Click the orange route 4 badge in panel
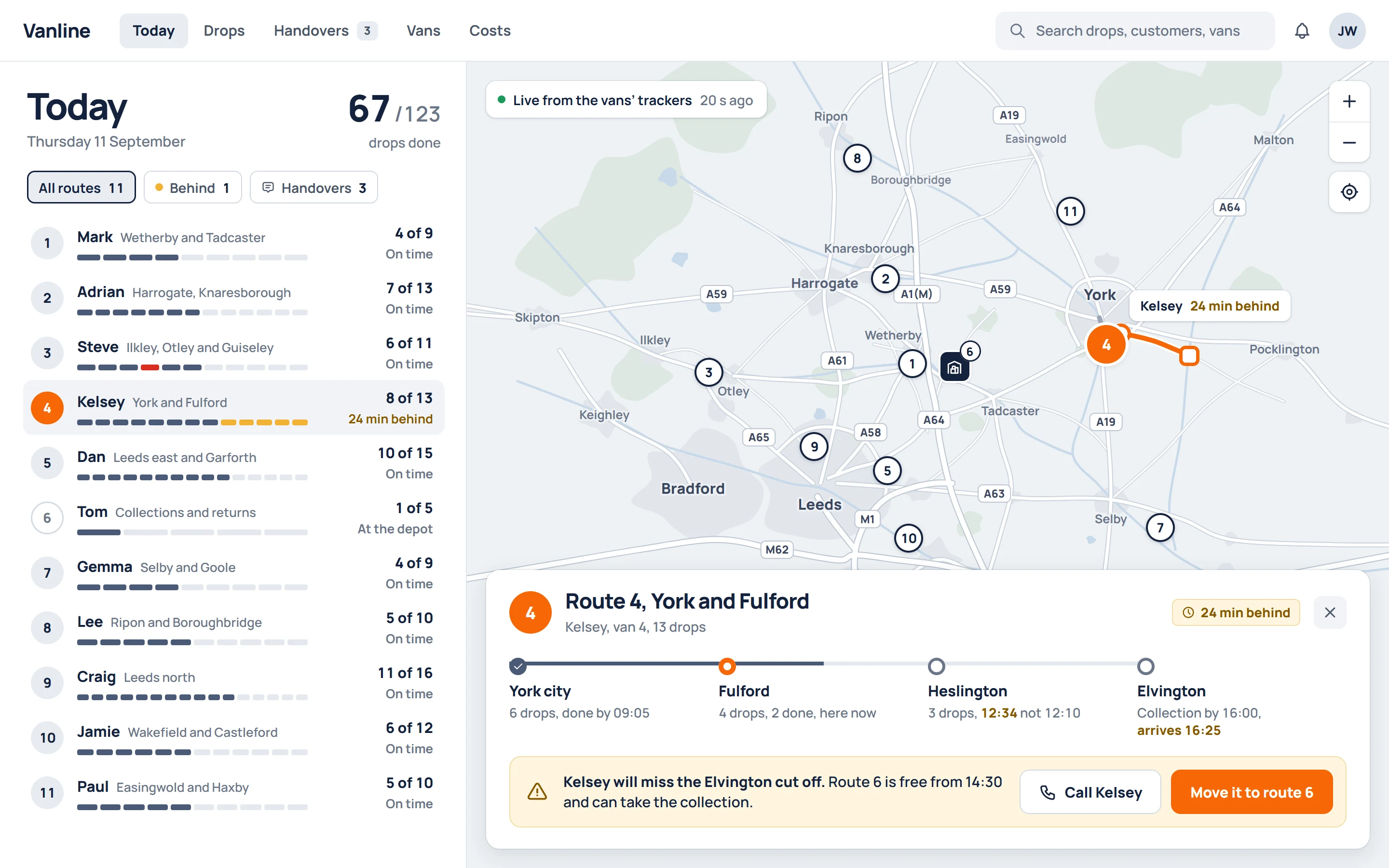1389x868 pixels. [x=531, y=612]
